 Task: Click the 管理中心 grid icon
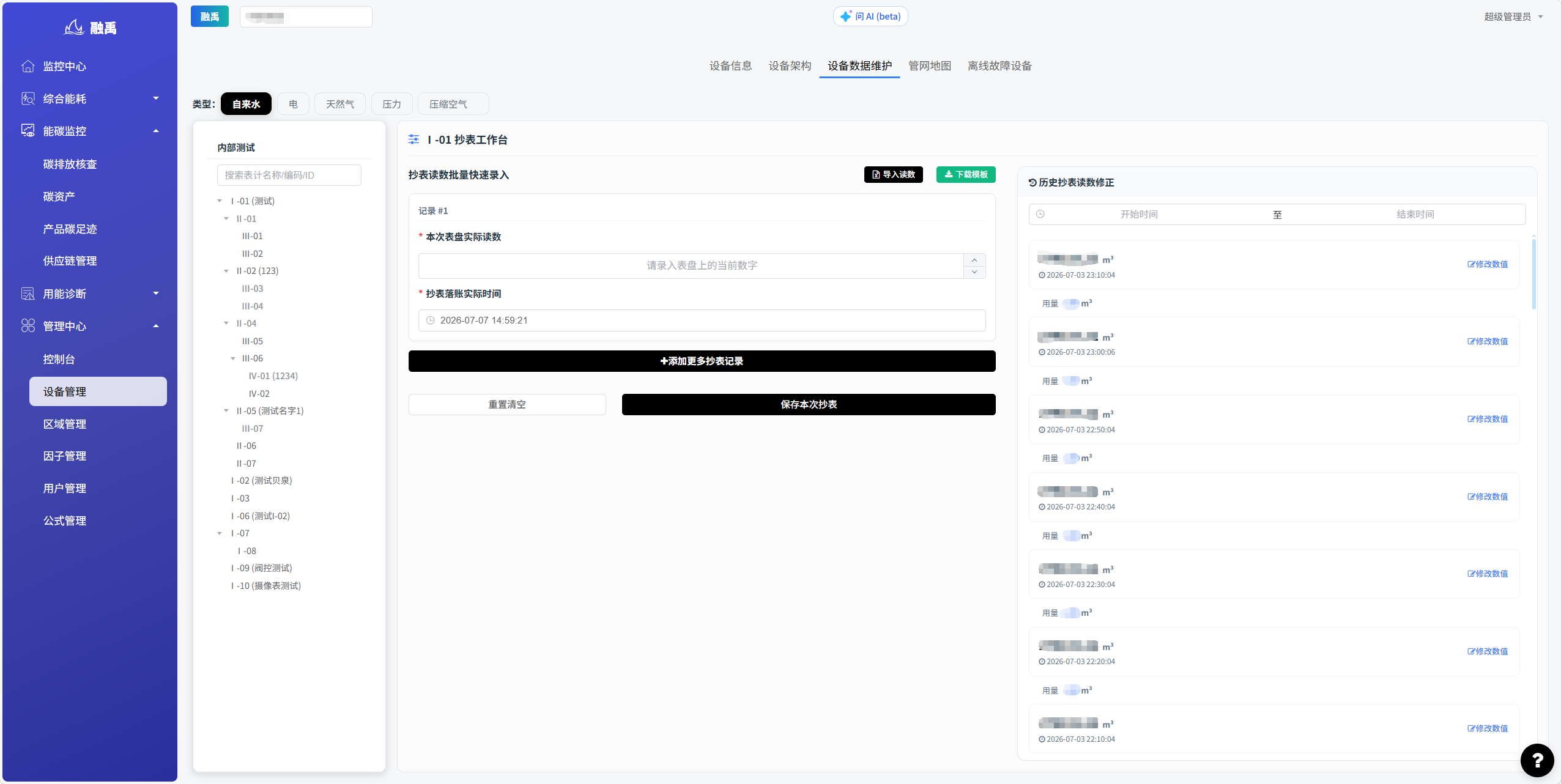coord(28,326)
